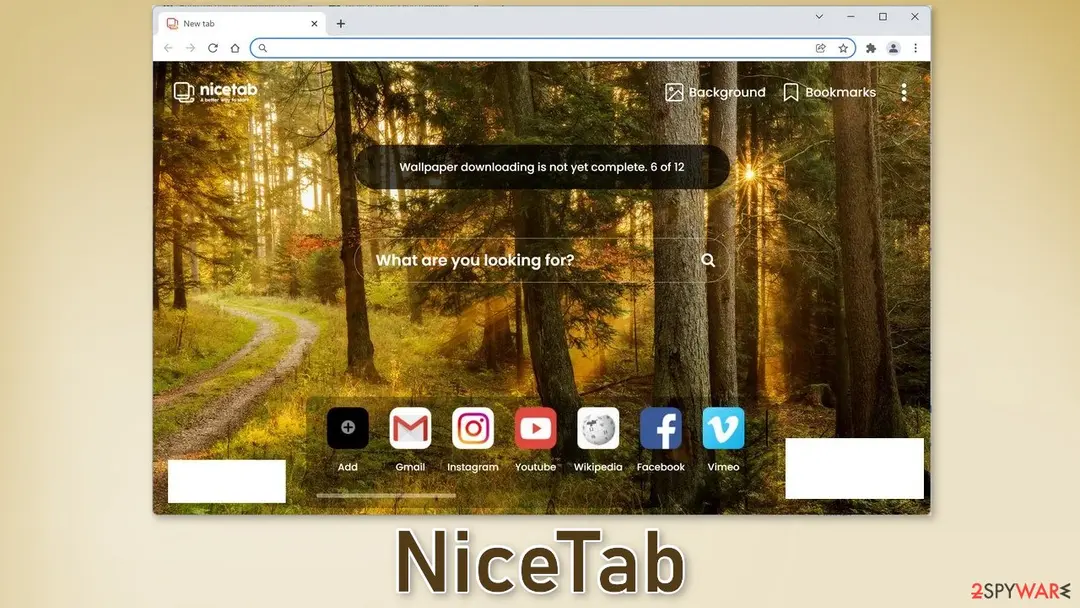This screenshot has width=1080, height=608.
Task: Select the New tab tab
Action: [x=242, y=23]
